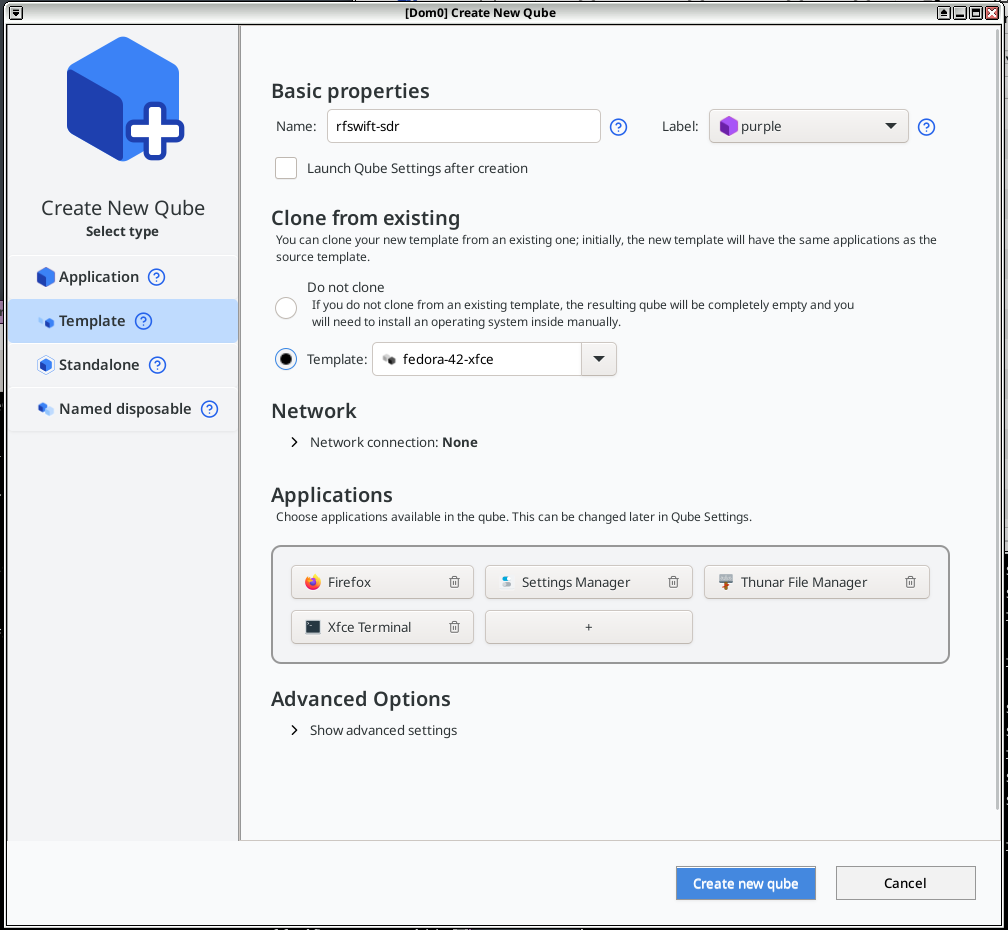Image resolution: width=1008 pixels, height=930 pixels.
Task: Remove Xfce Terminal using its trash icon
Action: [x=454, y=627]
